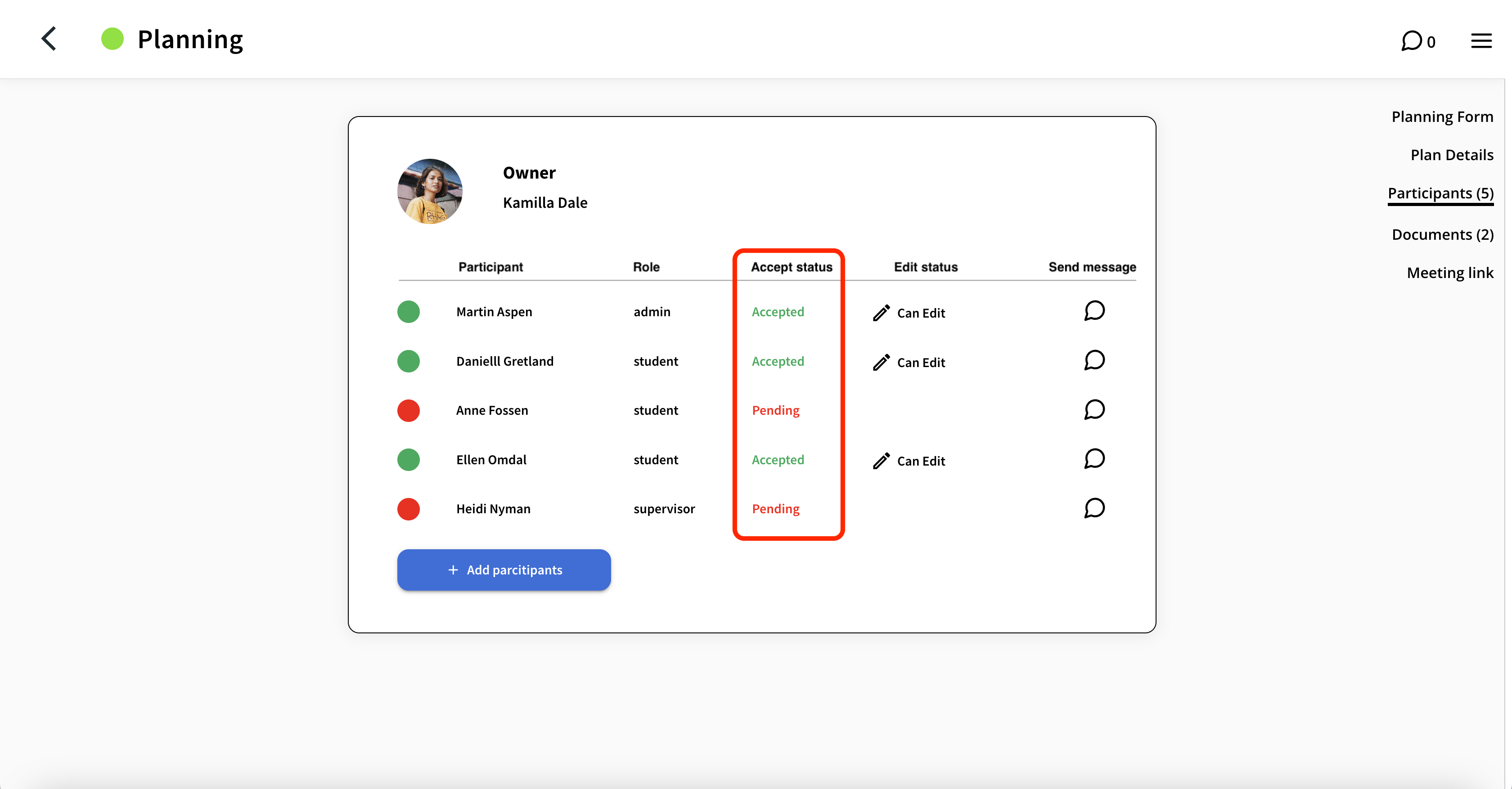Open Documents (2) section
The width and height of the screenshot is (1512, 789).
[1442, 235]
